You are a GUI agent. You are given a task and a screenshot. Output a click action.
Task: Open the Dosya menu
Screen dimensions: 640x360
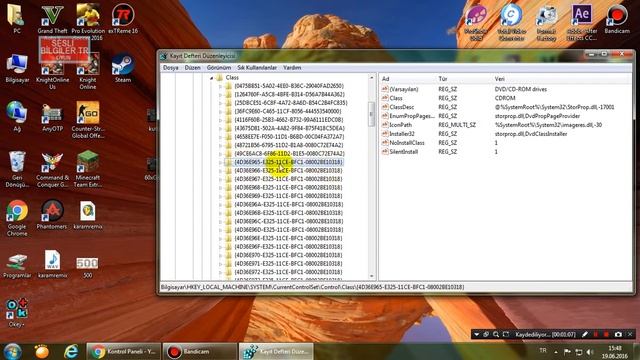tap(171, 68)
